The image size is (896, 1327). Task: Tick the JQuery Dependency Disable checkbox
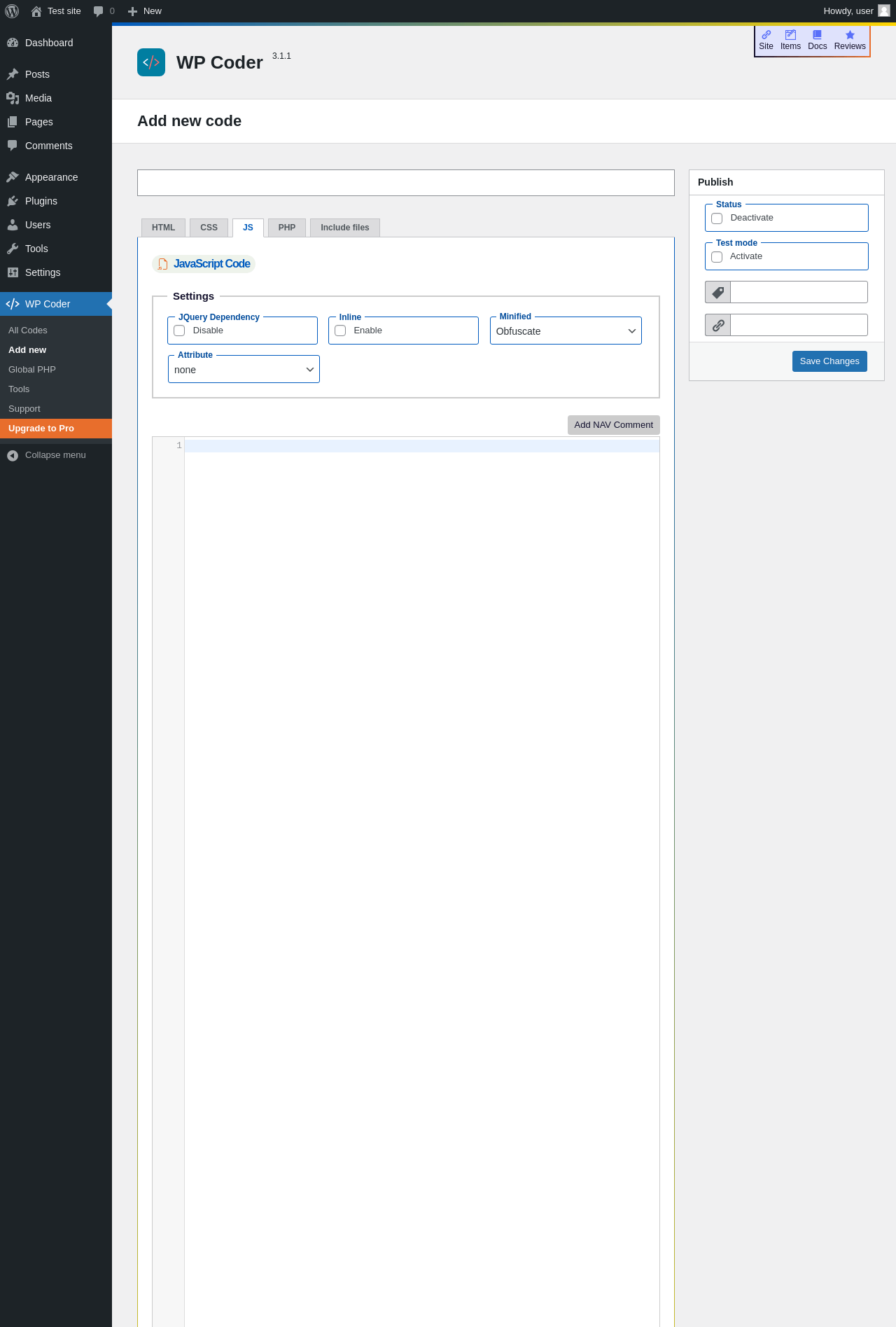click(179, 331)
